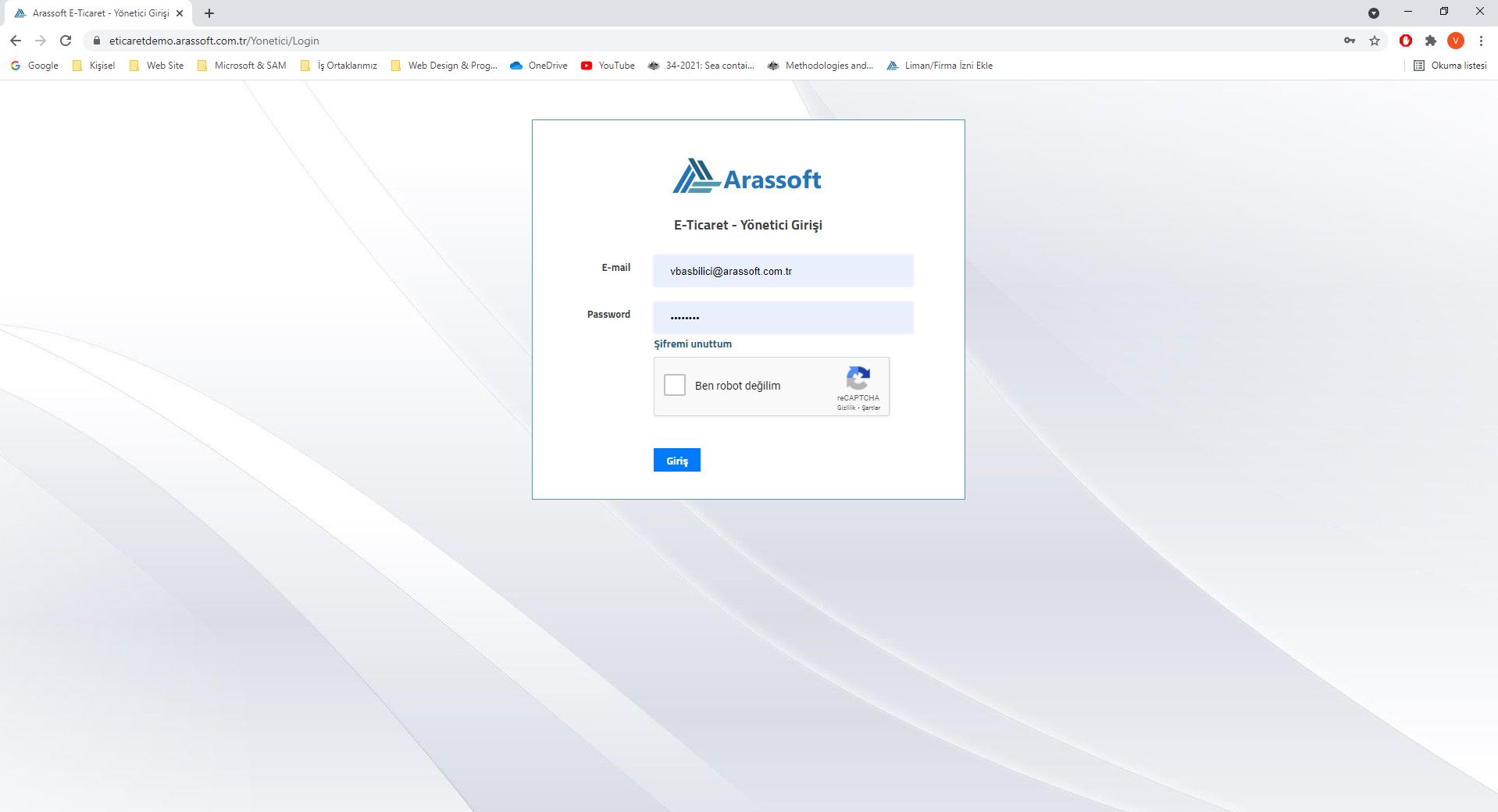Screen dimensions: 1498x812
Task: Reload the current page
Action: pyautogui.click(x=66, y=41)
